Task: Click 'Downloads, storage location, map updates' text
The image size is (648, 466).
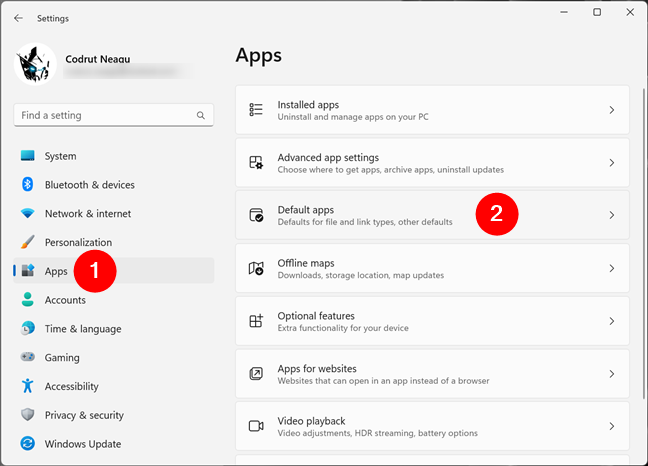Action: (361, 275)
